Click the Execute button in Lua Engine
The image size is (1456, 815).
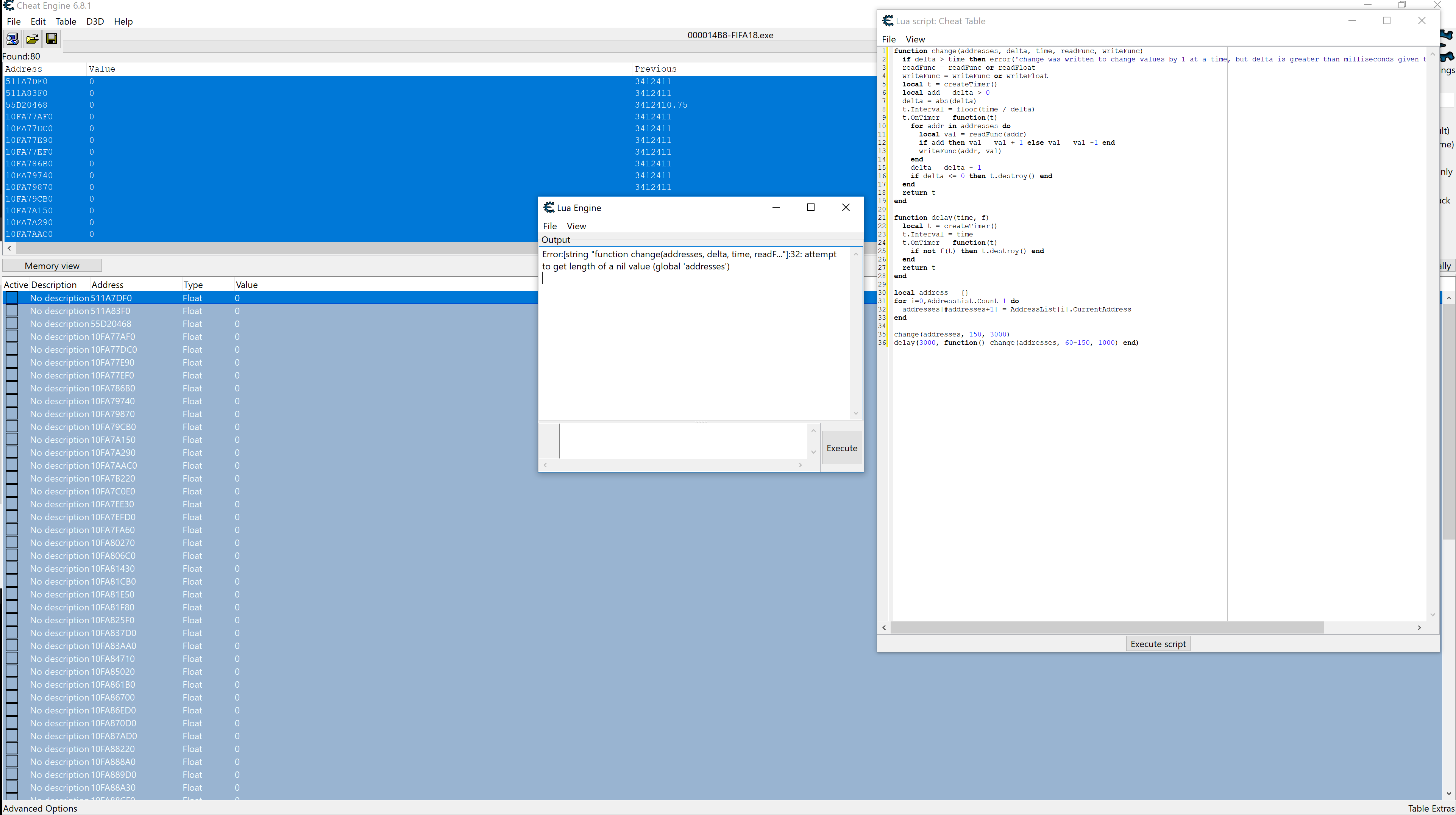click(x=842, y=447)
